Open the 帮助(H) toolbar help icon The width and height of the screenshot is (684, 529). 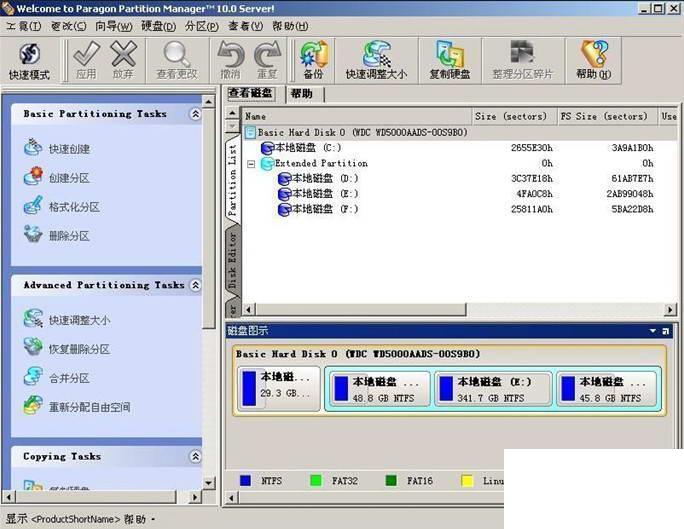coord(594,61)
